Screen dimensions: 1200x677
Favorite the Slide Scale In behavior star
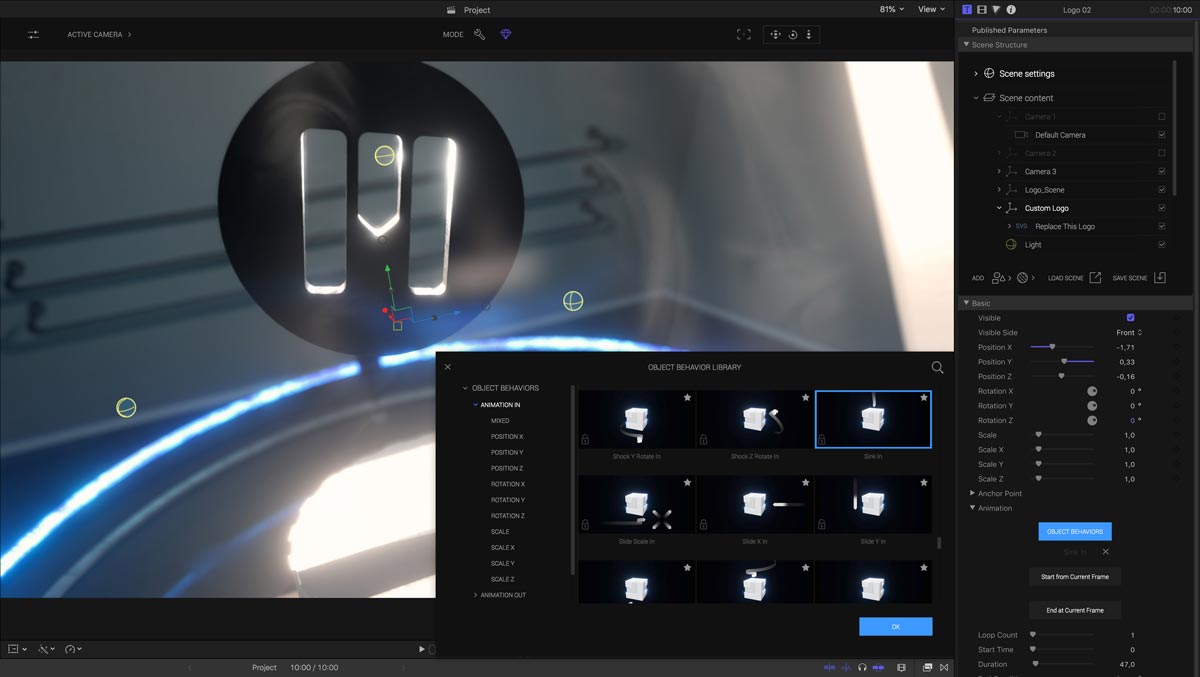pos(687,482)
